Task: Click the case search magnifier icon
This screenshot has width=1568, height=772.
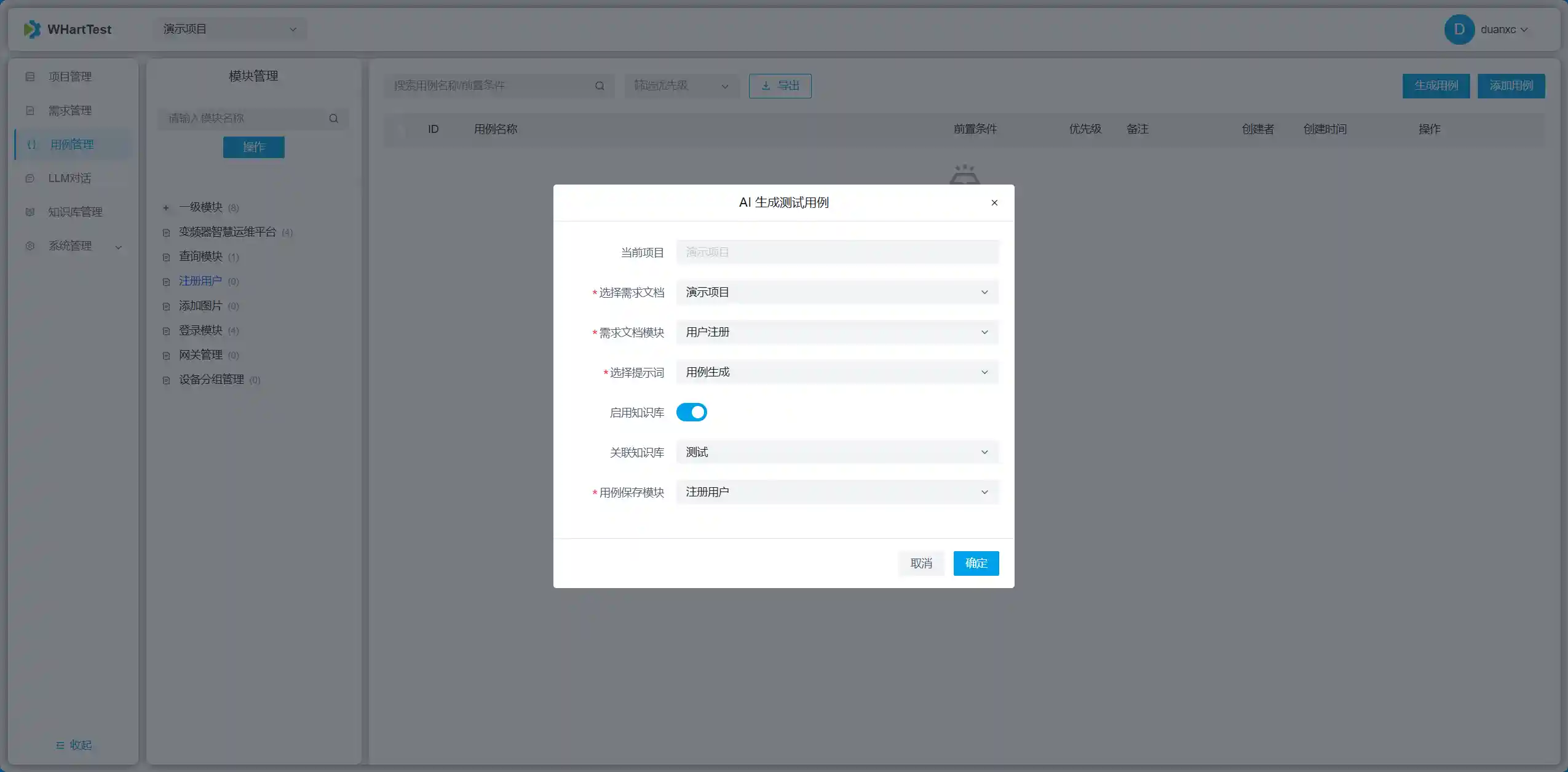Action: [600, 86]
